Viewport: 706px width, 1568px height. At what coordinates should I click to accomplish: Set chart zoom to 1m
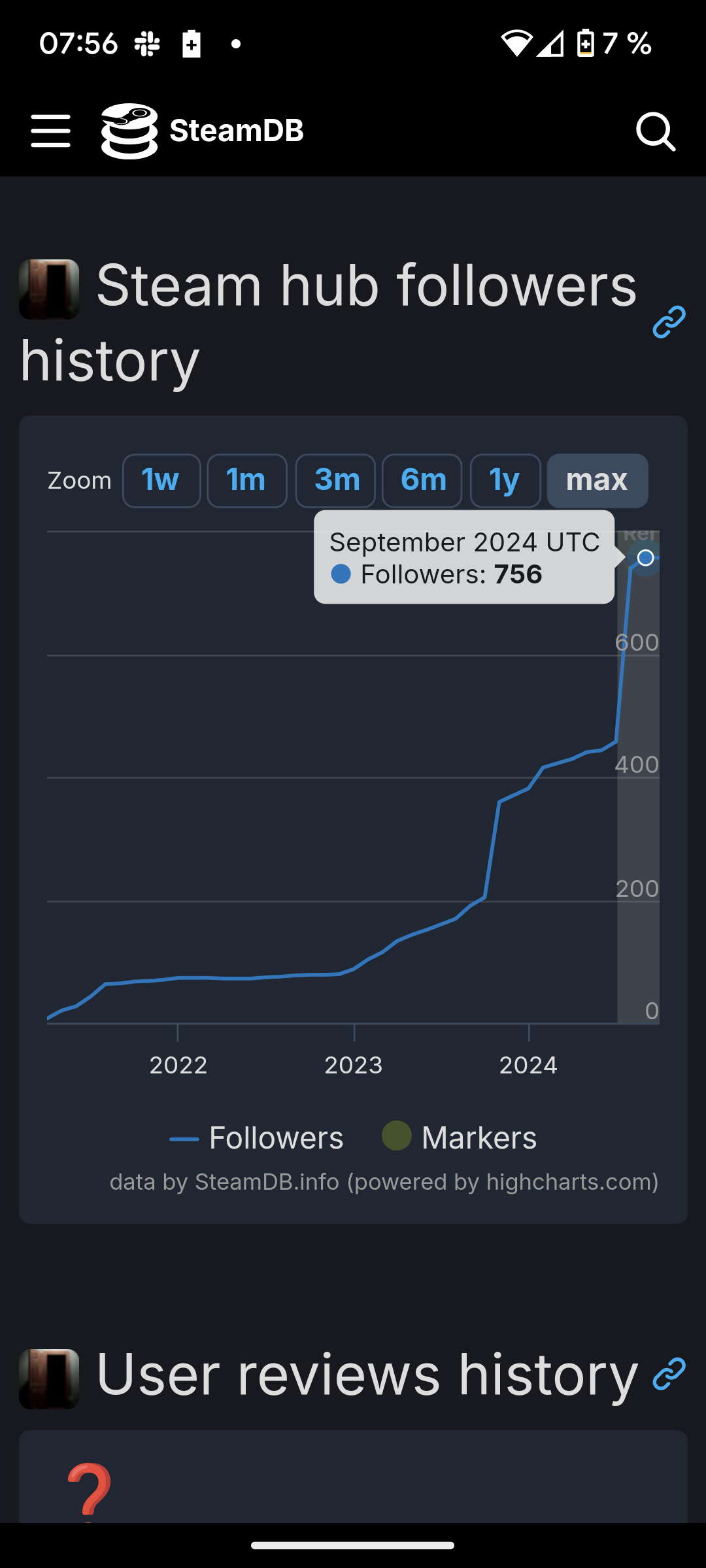coord(246,481)
